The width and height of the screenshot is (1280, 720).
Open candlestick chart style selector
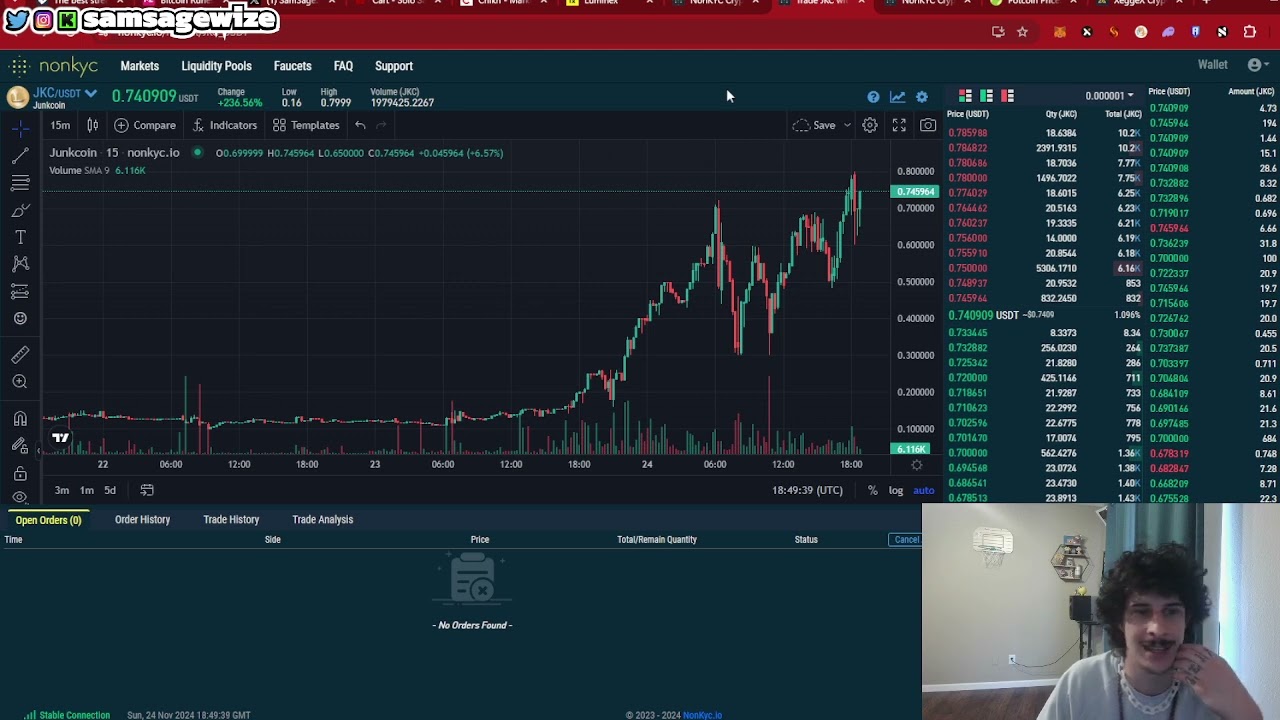point(92,125)
